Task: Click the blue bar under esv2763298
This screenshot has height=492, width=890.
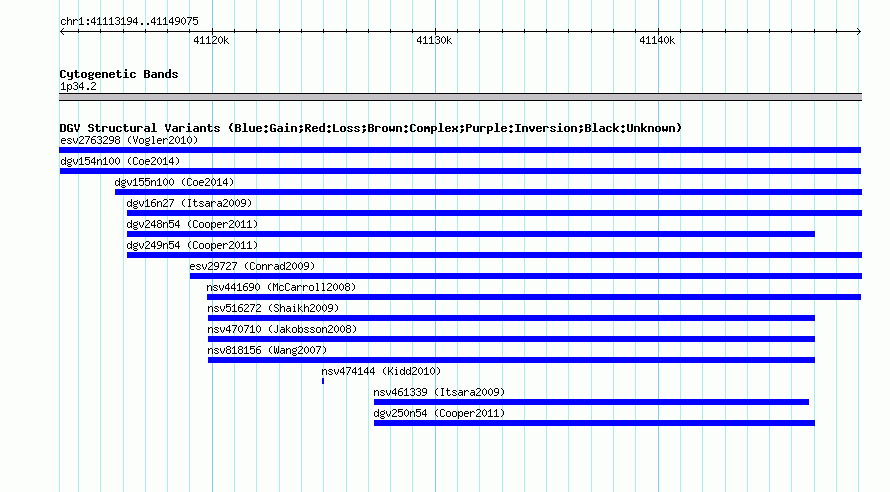Action: pyautogui.click(x=460, y=150)
